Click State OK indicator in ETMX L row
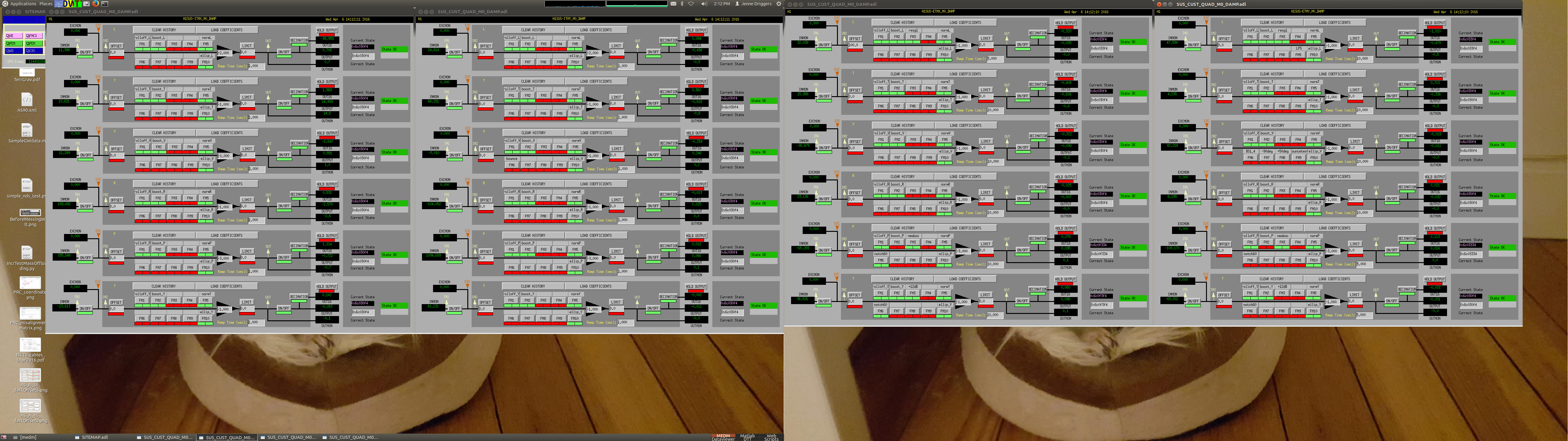This screenshot has height=441, width=1568. point(1133,42)
